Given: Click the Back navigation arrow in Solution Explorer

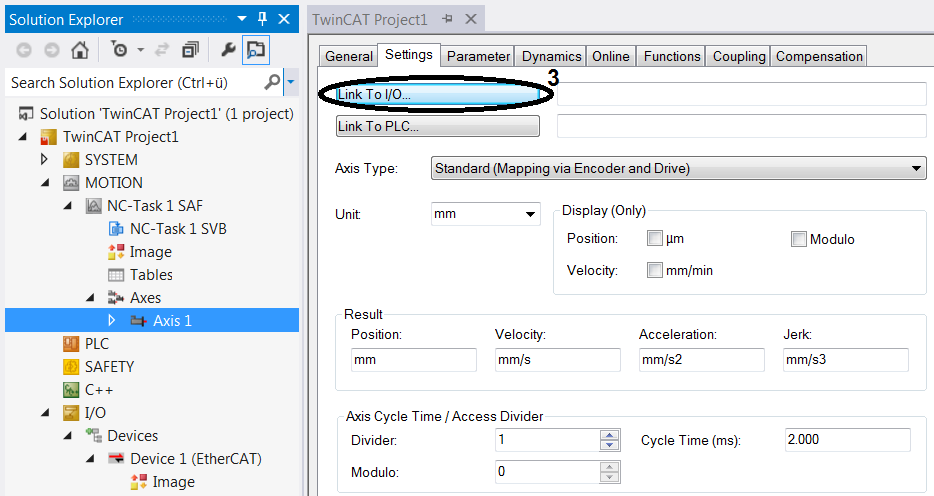Looking at the screenshot, I should tap(24, 50).
